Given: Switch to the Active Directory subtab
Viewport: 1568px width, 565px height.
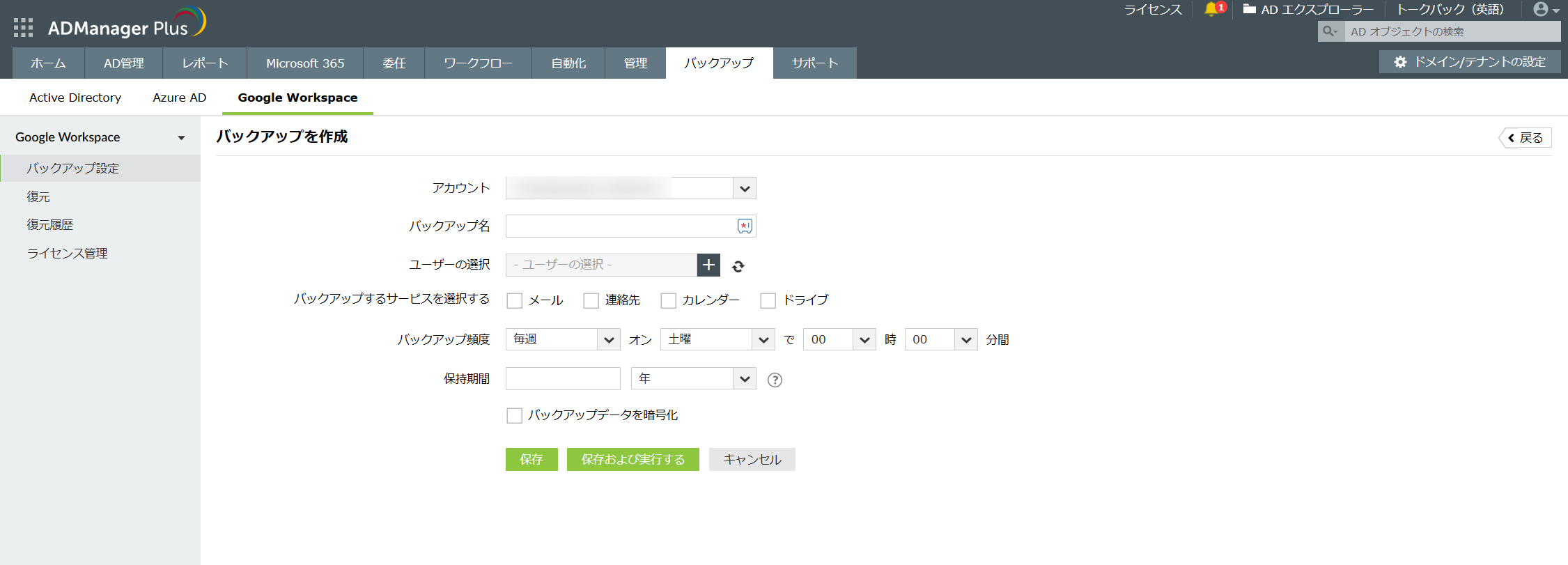Looking at the screenshot, I should [75, 98].
